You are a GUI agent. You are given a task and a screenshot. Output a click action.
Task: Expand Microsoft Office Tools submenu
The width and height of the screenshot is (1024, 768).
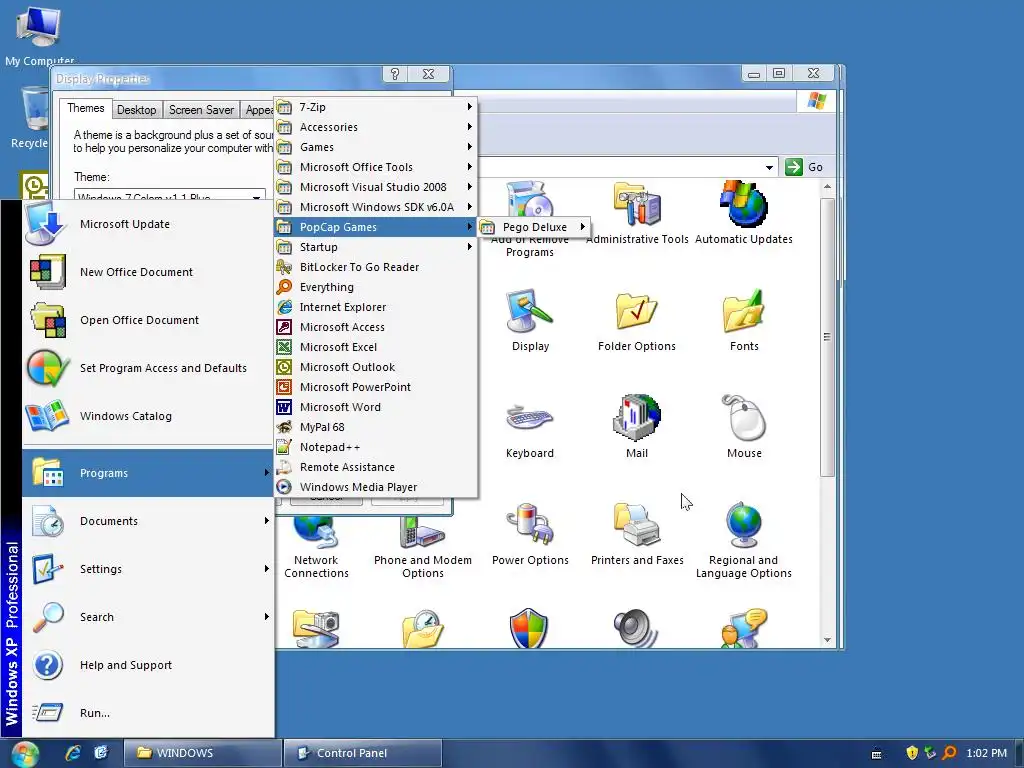pyautogui.click(x=376, y=167)
